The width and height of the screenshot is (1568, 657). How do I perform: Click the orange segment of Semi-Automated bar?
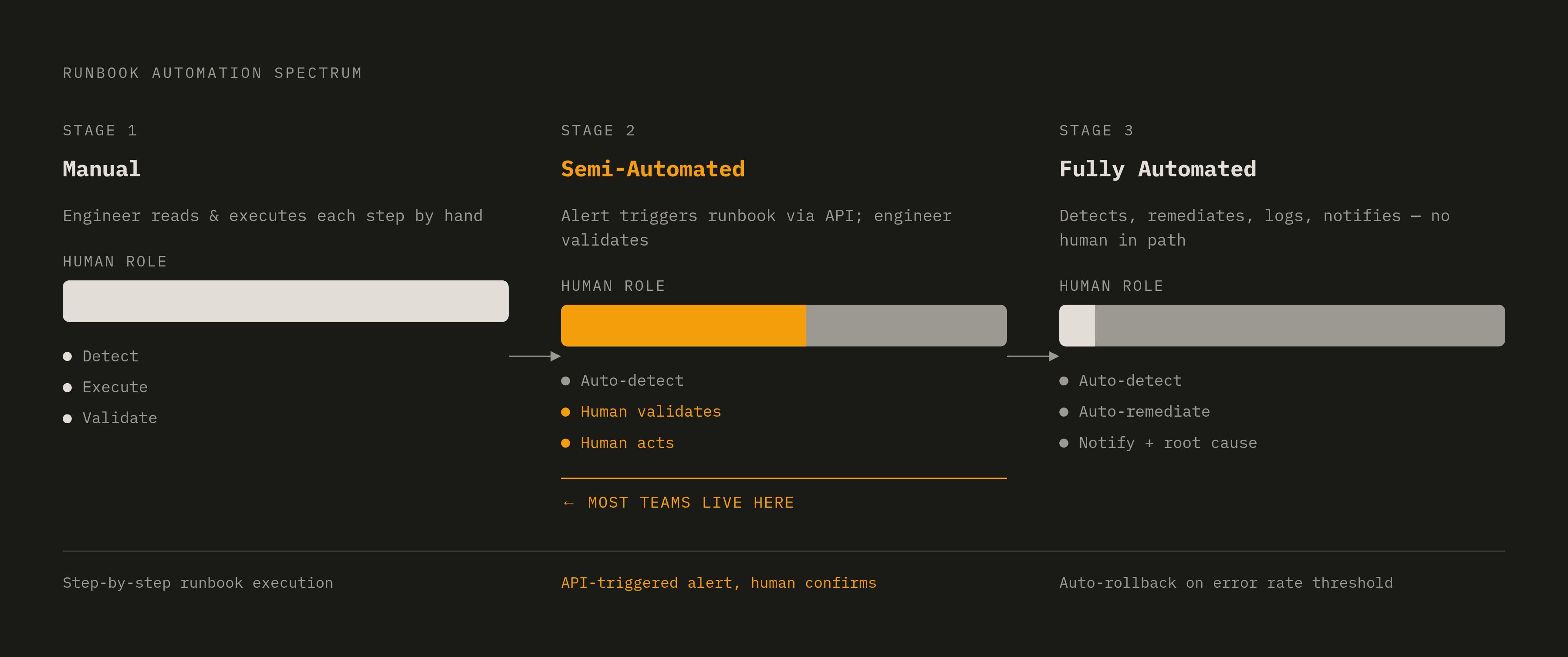click(683, 326)
